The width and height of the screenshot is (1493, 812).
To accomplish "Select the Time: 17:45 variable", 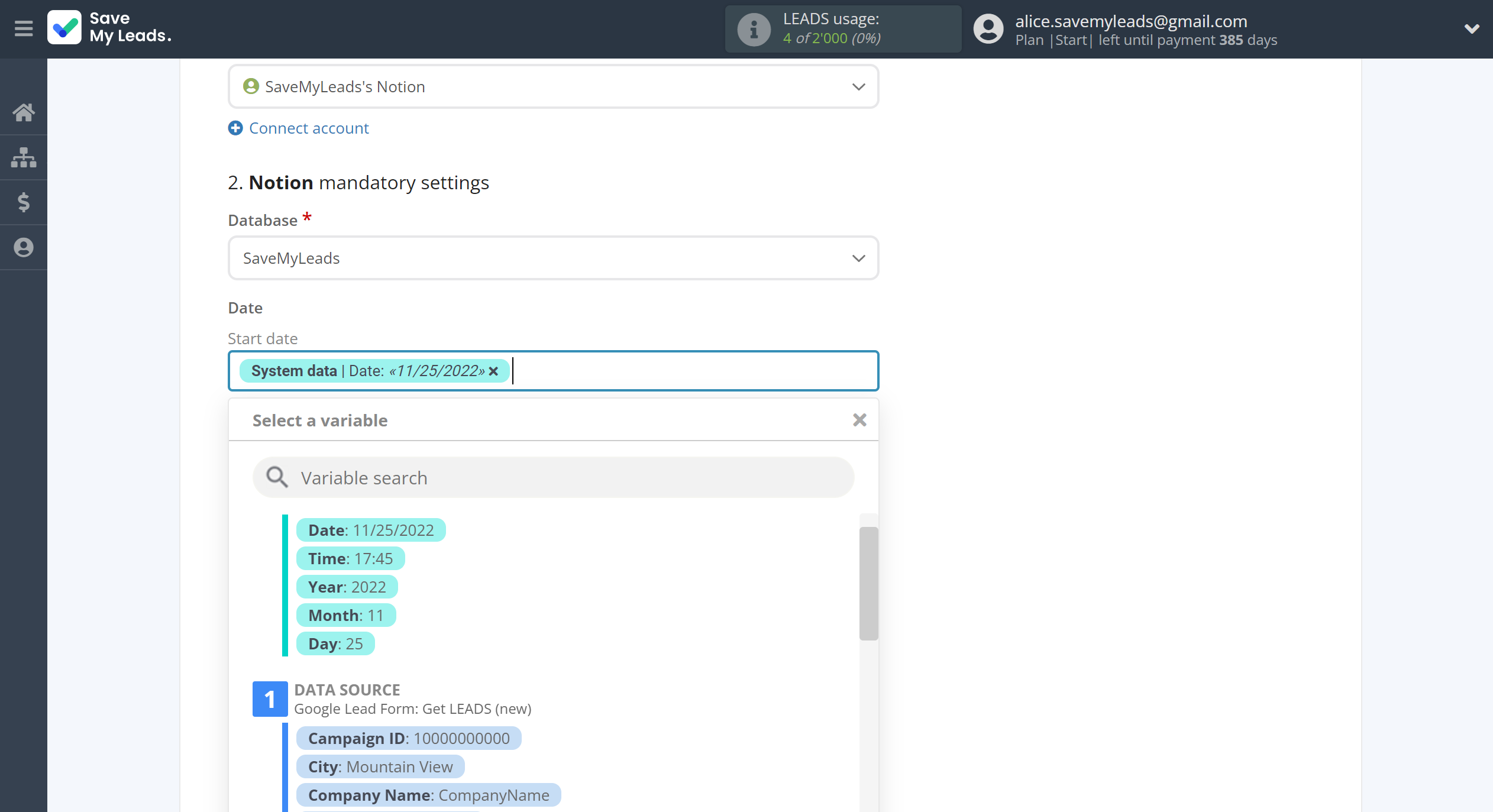I will click(350, 558).
